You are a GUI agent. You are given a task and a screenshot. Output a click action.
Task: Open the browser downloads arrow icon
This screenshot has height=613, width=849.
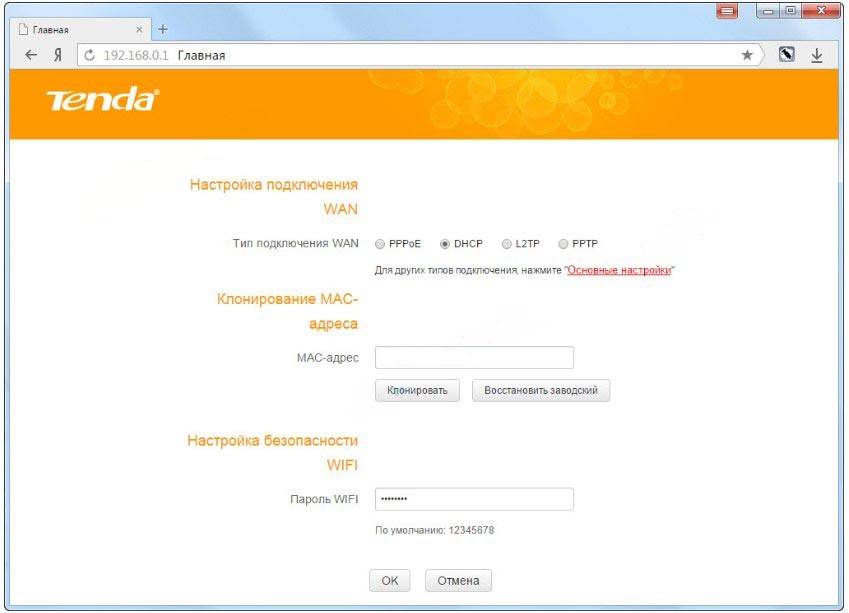tap(816, 56)
